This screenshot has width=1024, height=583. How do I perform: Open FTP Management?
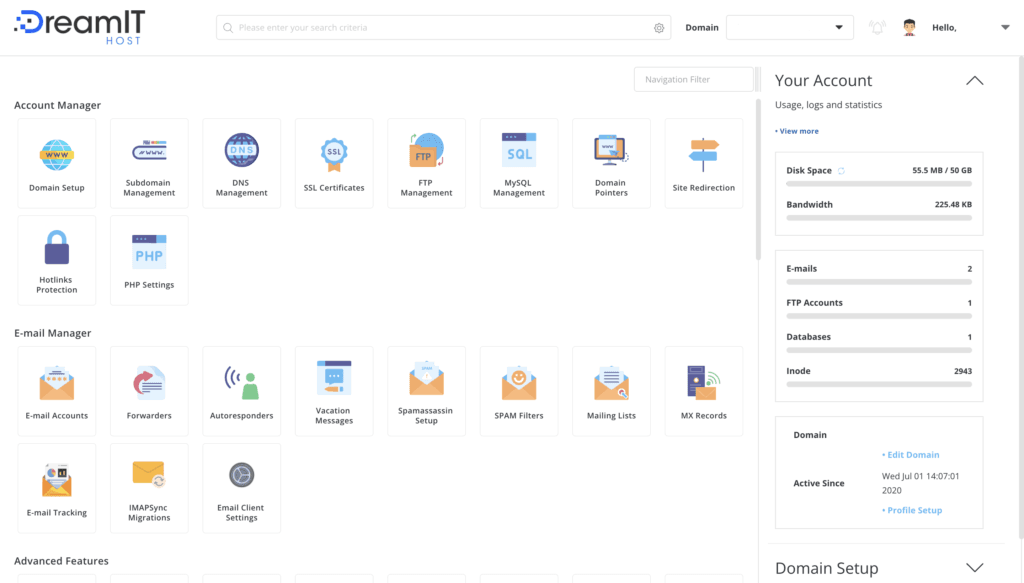click(426, 163)
